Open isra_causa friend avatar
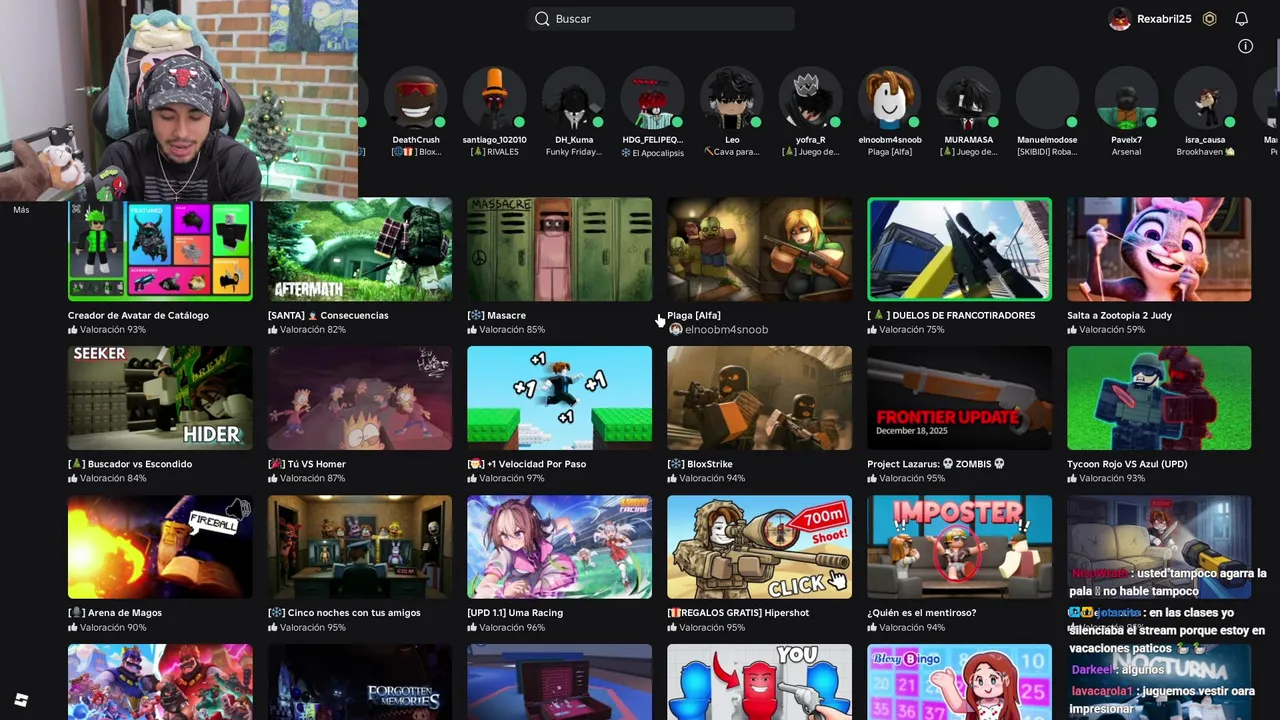 coord(1205,98)
